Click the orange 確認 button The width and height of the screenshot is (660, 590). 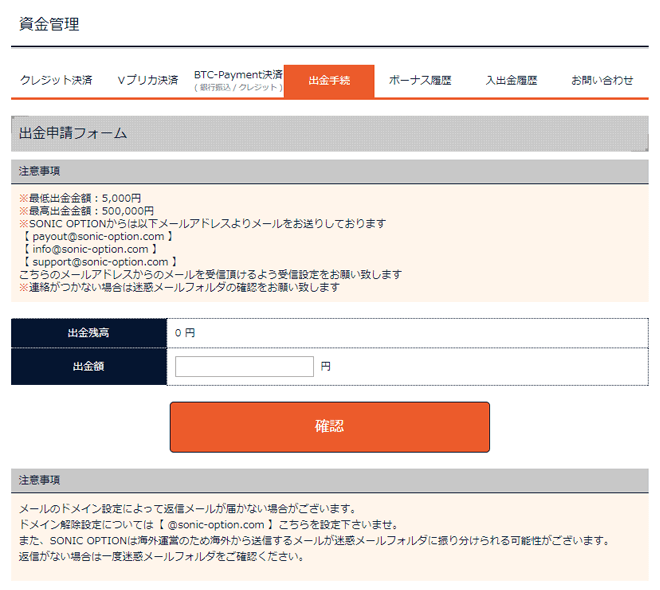(x=330, y=427)
